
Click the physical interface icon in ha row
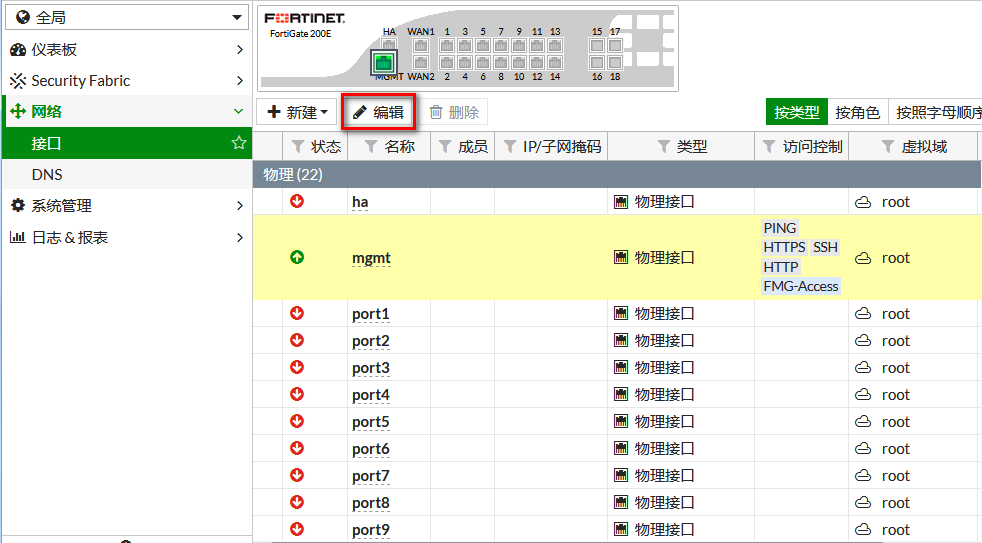pos(621,202)
